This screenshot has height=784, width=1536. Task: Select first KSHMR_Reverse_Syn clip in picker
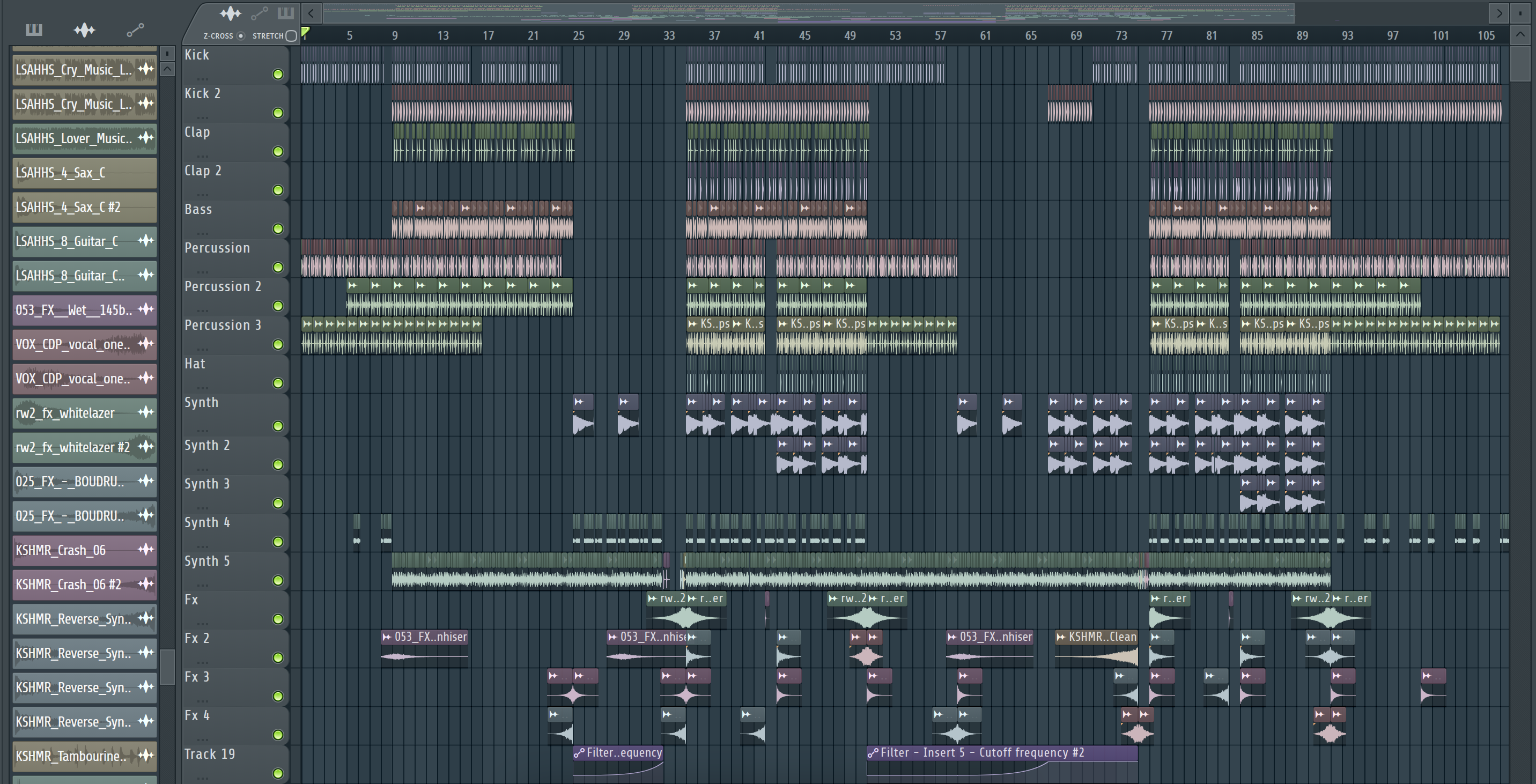pyautogui.click(x=85, y=619)
